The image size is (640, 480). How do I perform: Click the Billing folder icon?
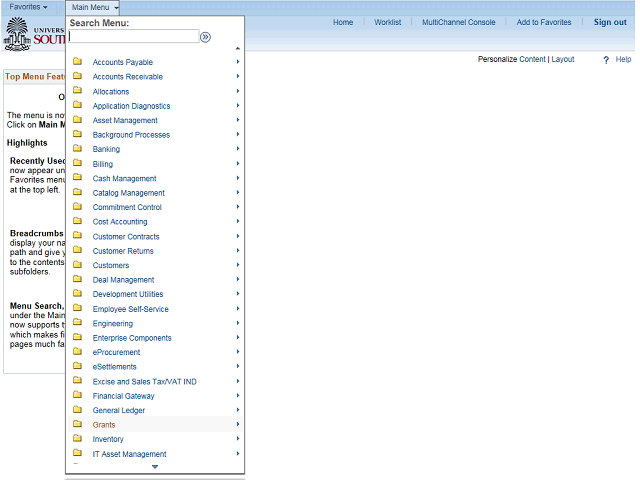tap(78, 163)
